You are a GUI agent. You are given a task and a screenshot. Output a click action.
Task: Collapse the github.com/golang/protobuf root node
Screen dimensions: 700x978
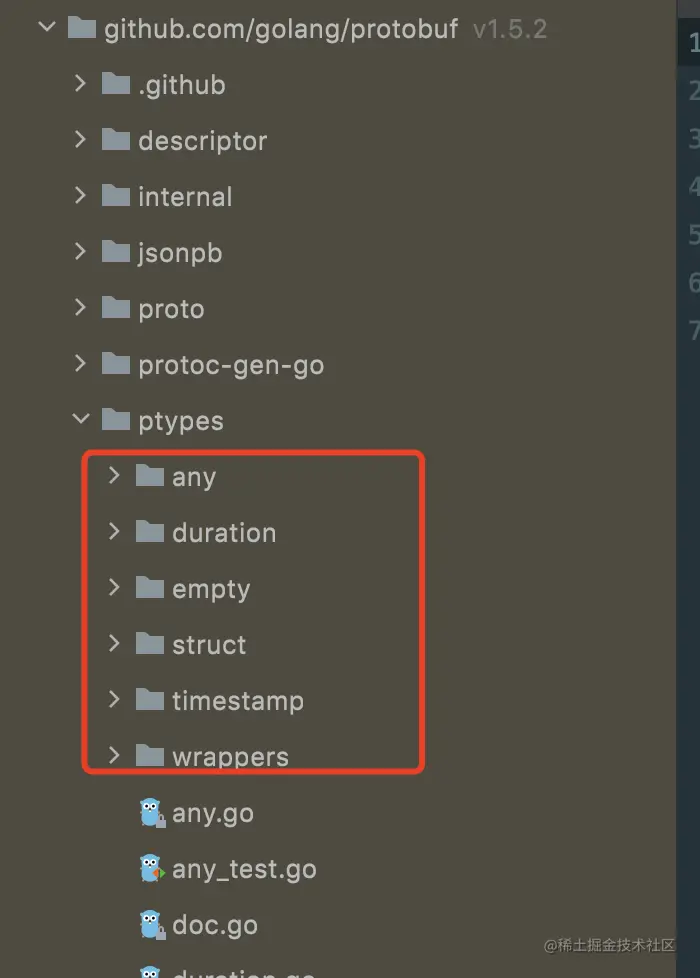[x=45, y=28]
